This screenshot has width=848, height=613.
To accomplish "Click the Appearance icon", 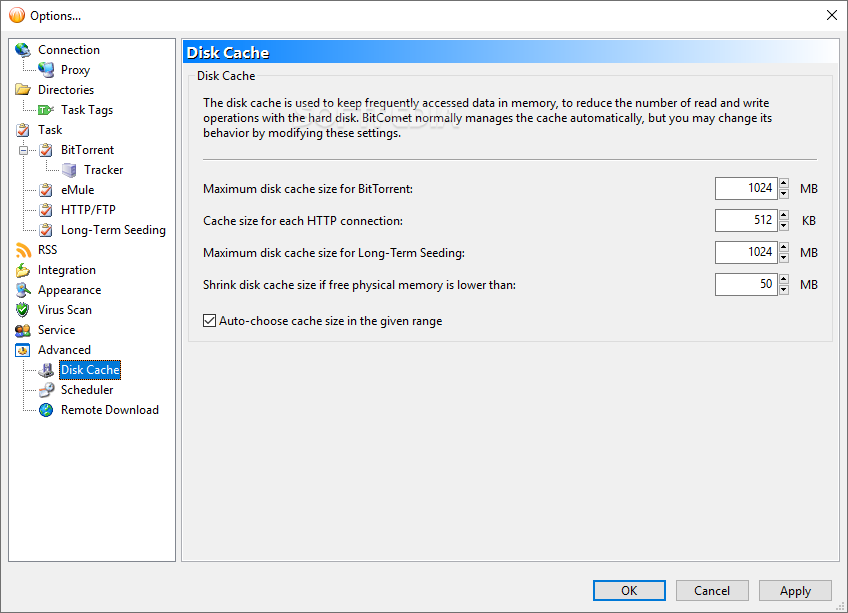I will pos(23,290).
